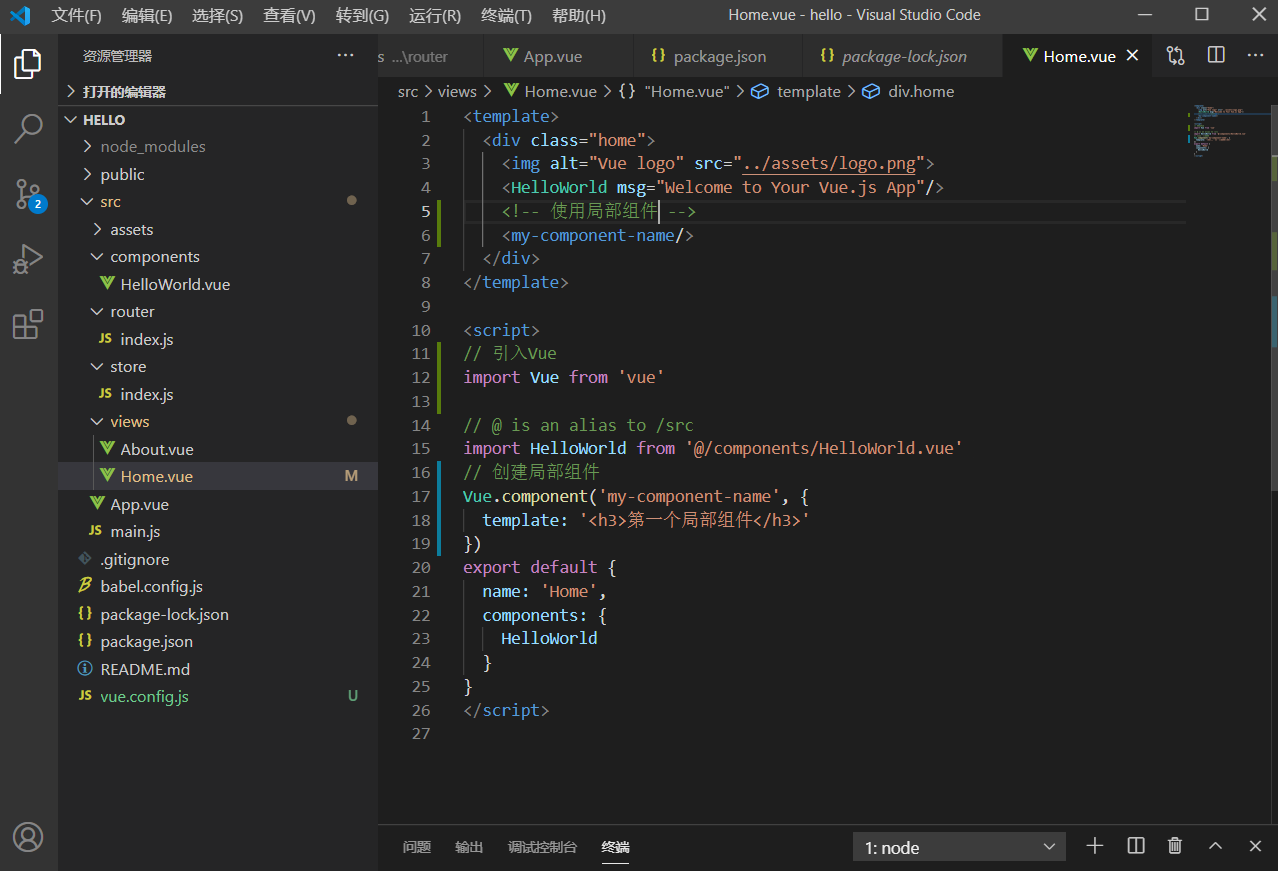The height and width of the screenshot is (871, 1278).
Task: Kill the terminal with trash icon
Action: (x=1176, y=846)
